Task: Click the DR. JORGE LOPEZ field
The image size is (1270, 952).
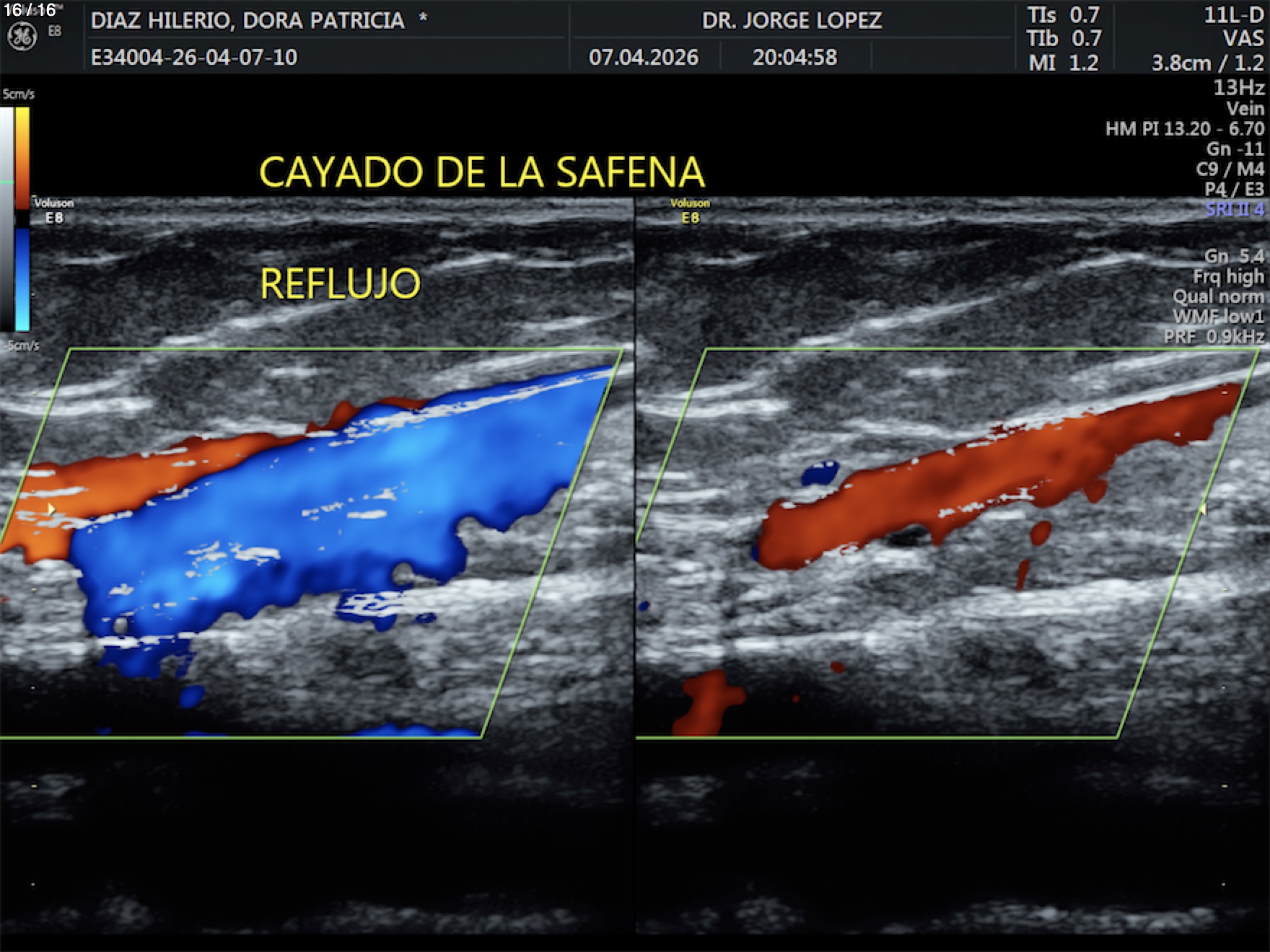Action: coord(792,20)
